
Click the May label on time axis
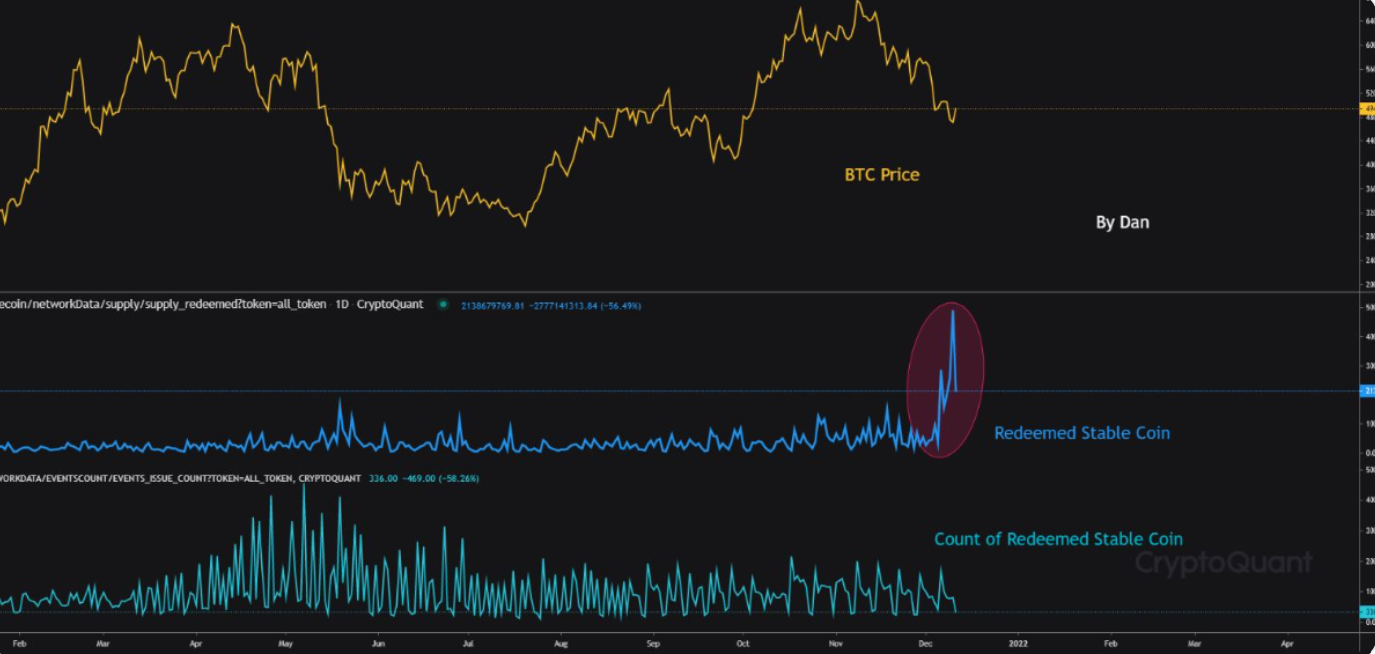click(x=285, y=644)
